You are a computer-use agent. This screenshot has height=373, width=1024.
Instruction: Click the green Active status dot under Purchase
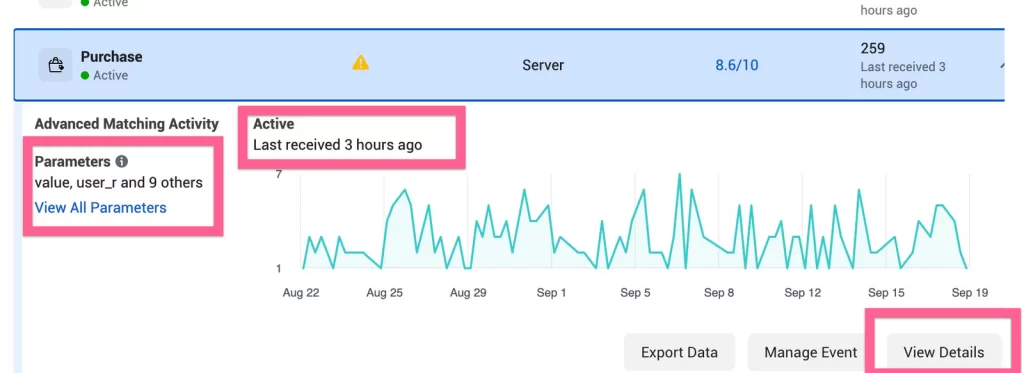(85, 76)
